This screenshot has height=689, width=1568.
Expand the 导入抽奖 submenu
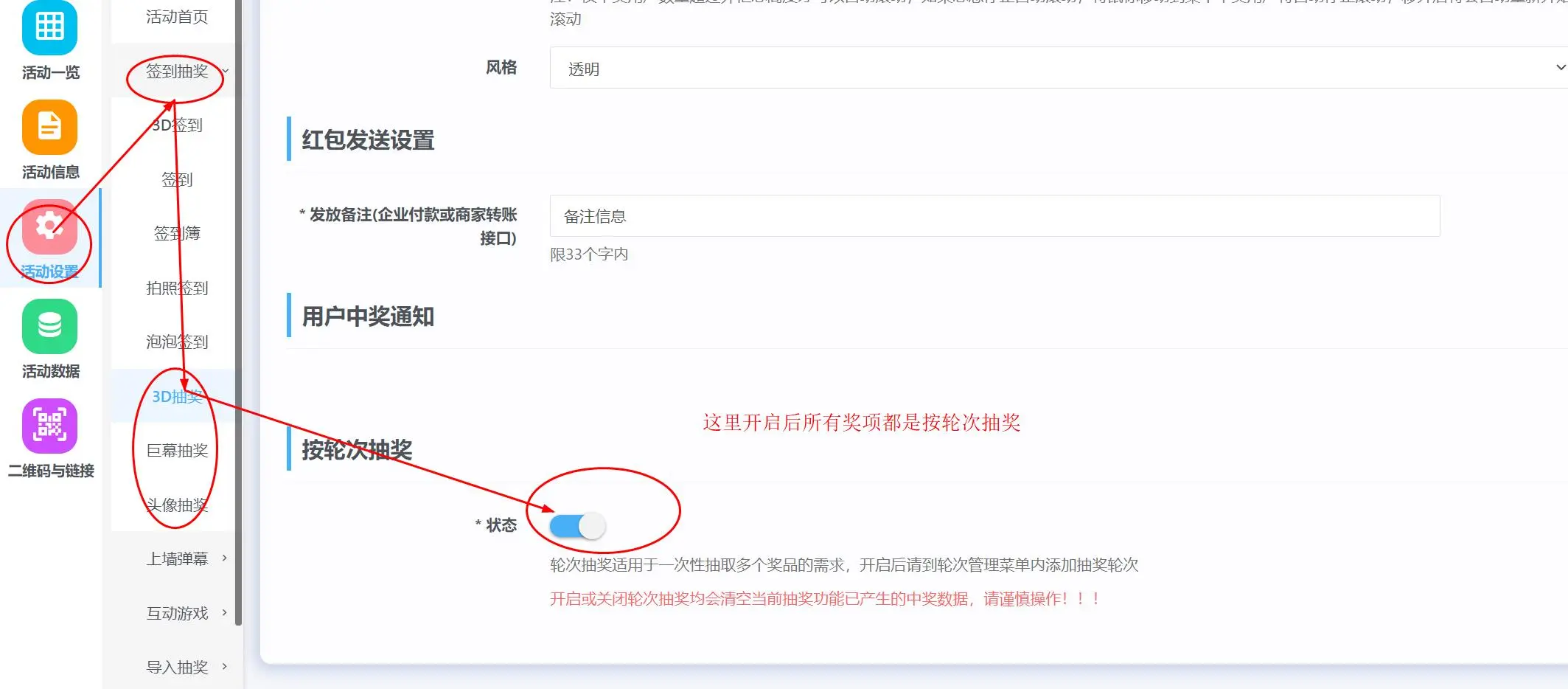(177, 667)
